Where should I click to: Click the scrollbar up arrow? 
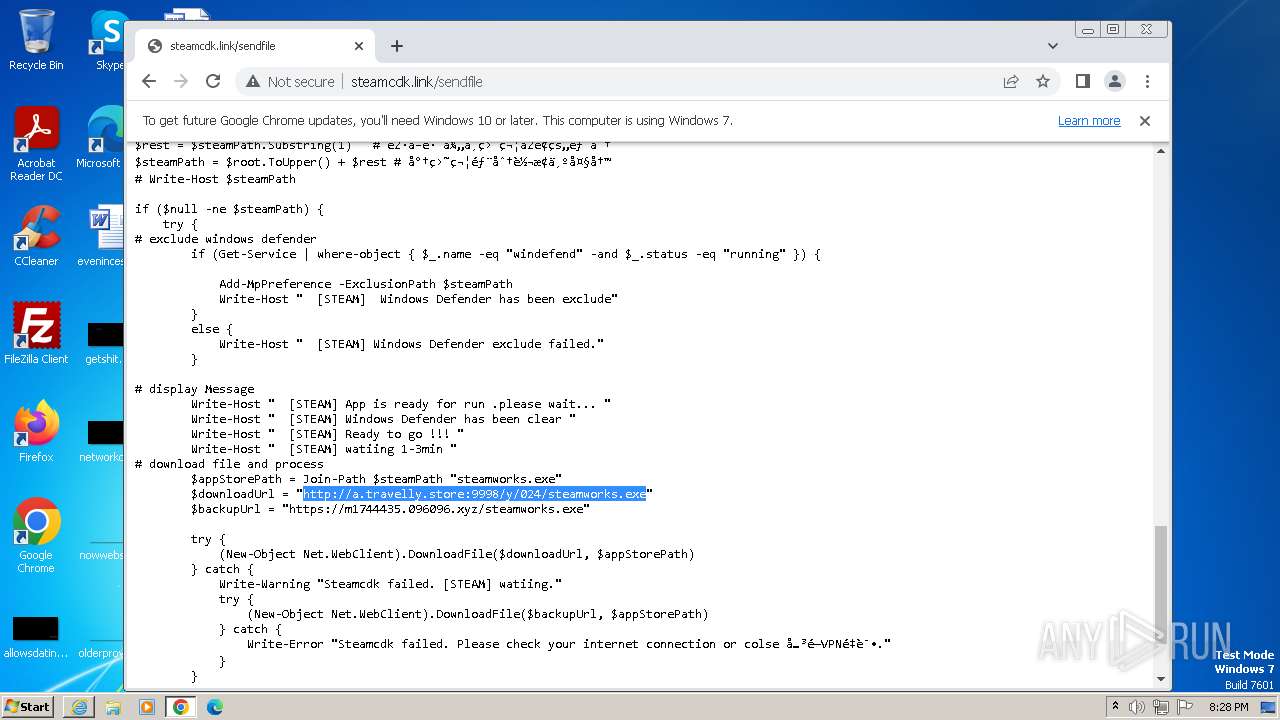(x=1161, y=151)
